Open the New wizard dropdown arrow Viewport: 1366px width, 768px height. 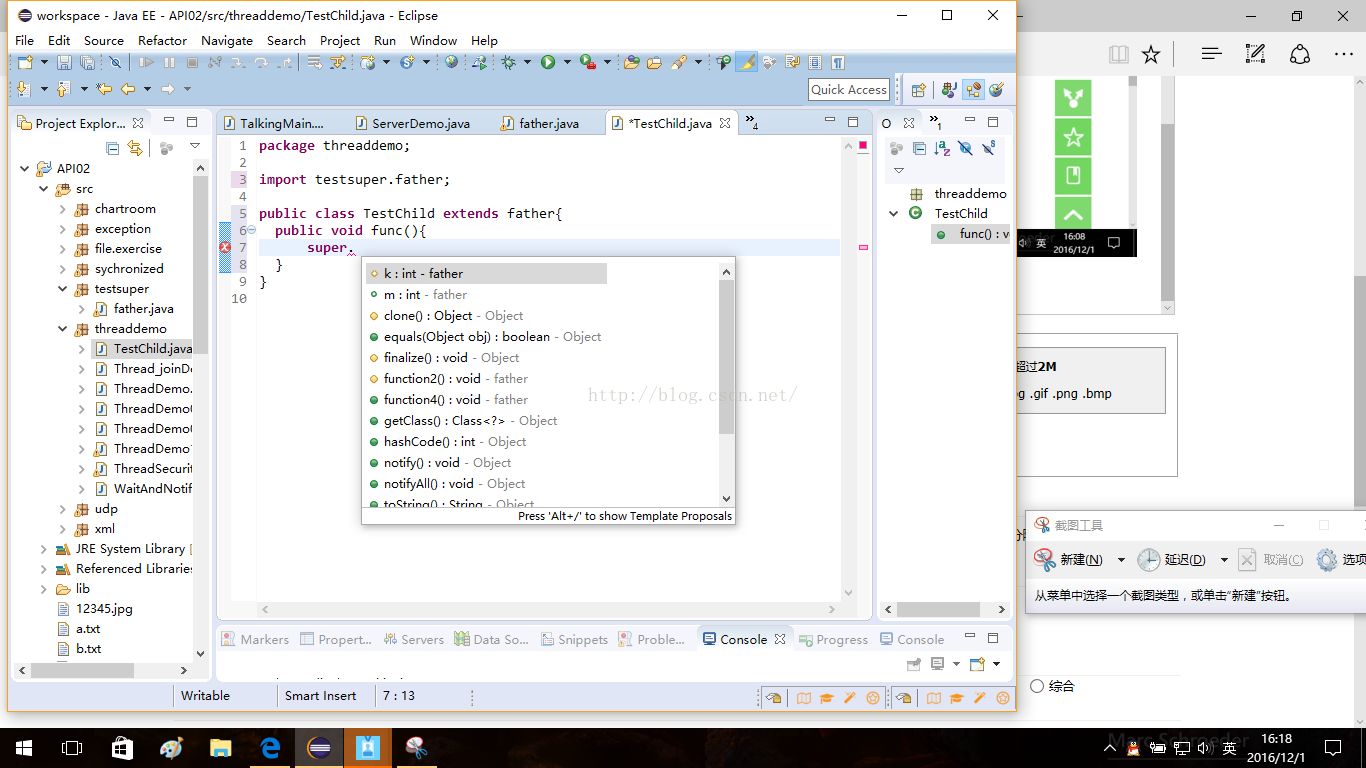44,62
